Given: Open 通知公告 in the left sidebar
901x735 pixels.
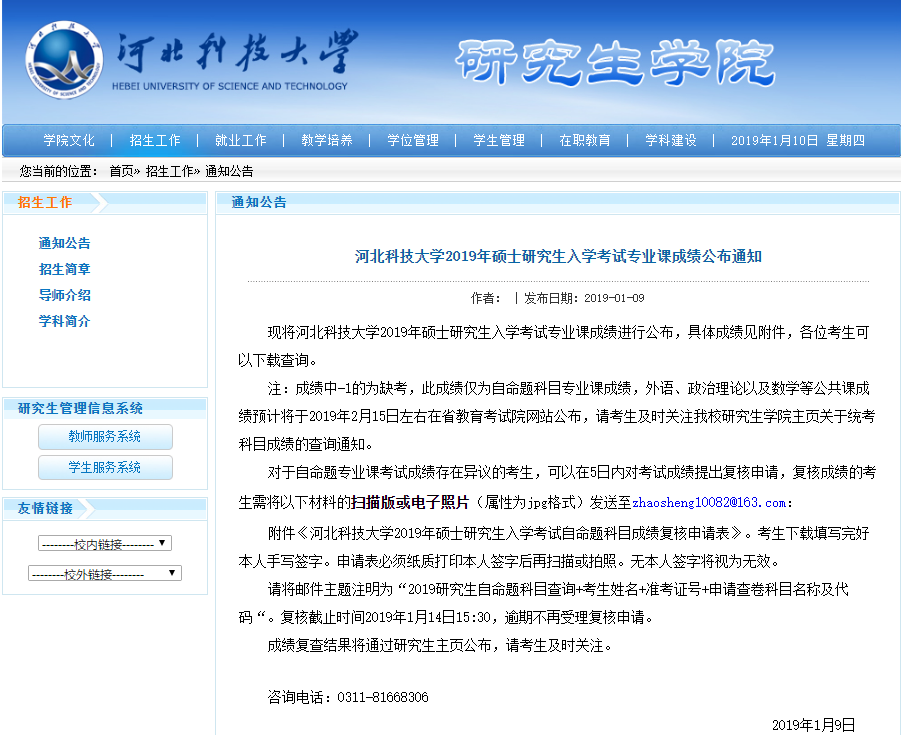Looking at the screenshot, I should 65,243.
